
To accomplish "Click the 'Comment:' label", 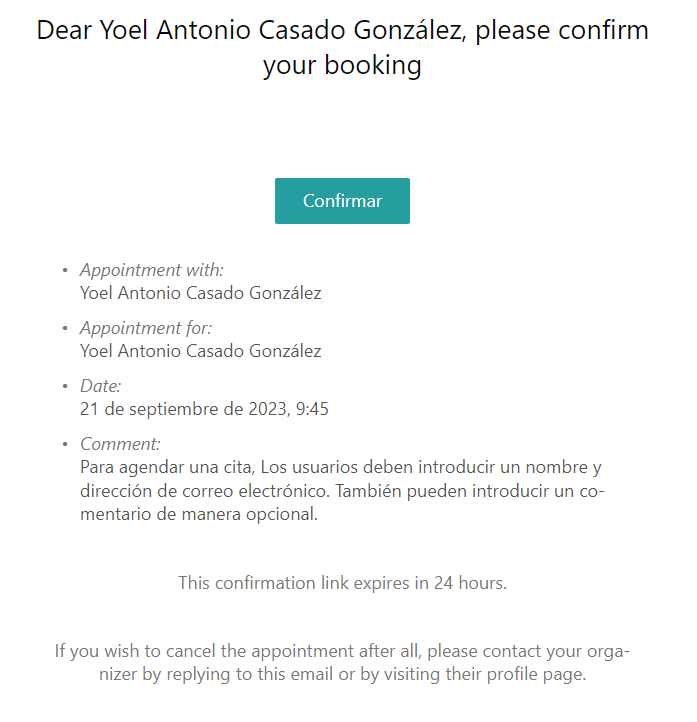I will point(120,444).
